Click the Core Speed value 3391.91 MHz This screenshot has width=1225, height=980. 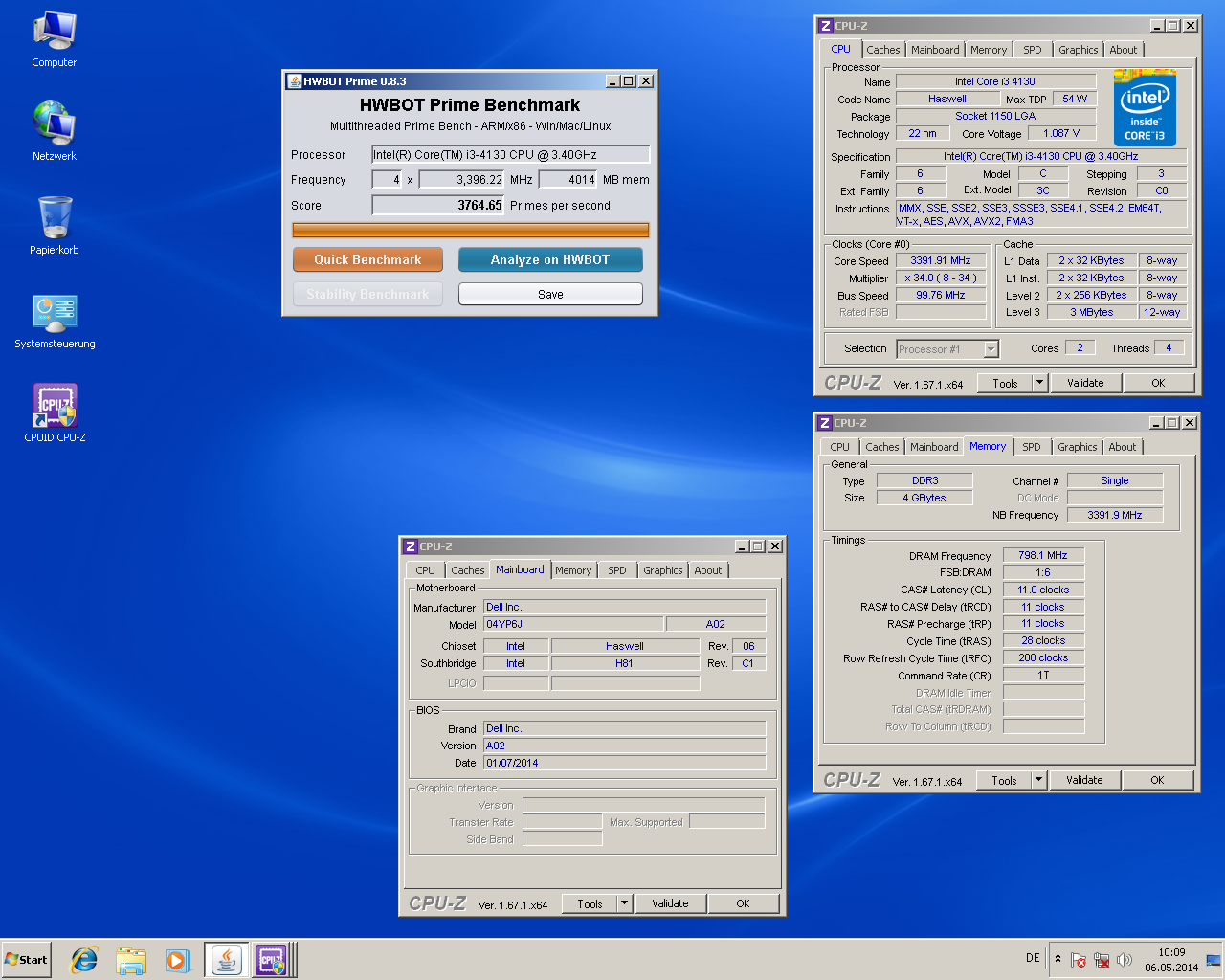[x=941, y=260]
